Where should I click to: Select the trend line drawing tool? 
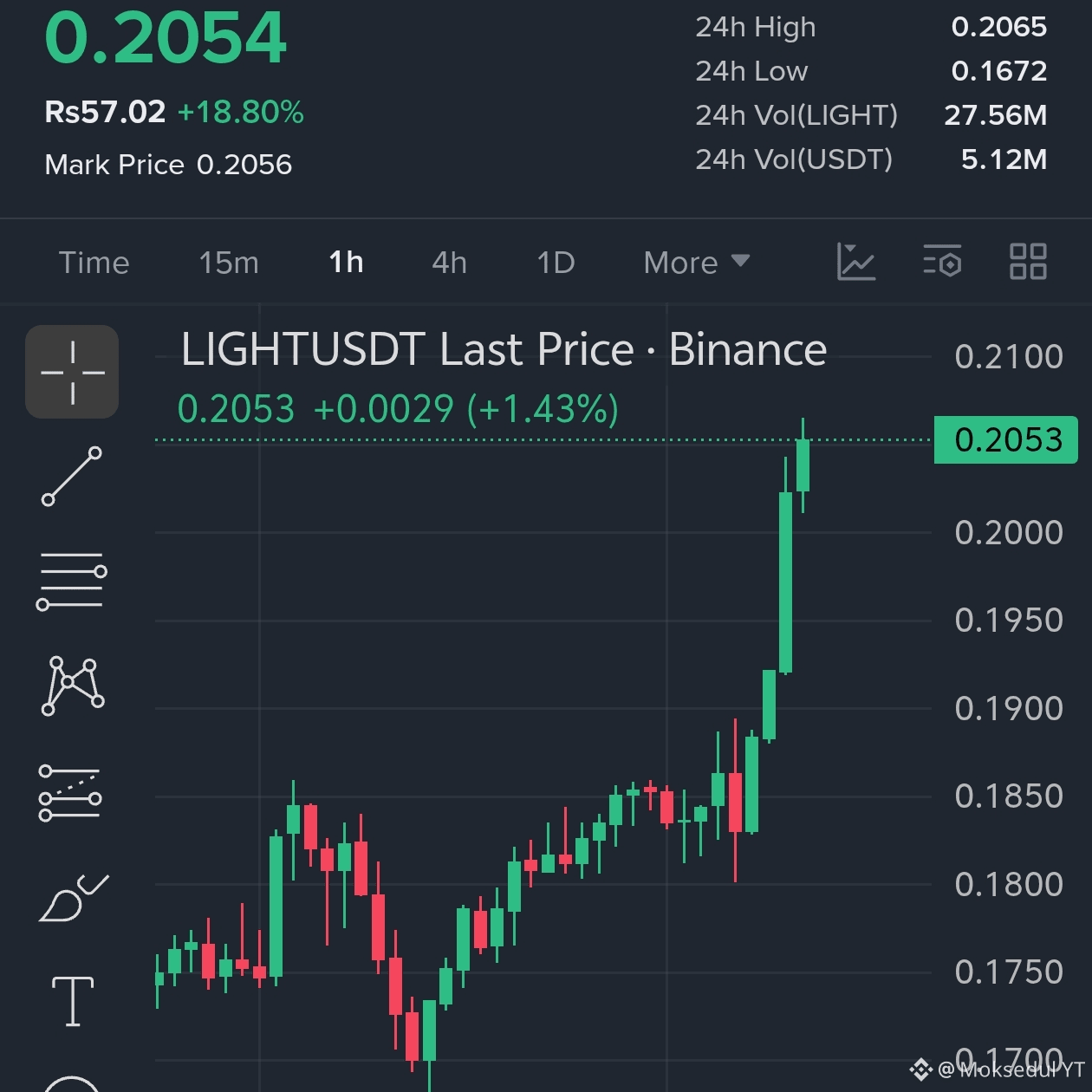pos(72,477)
